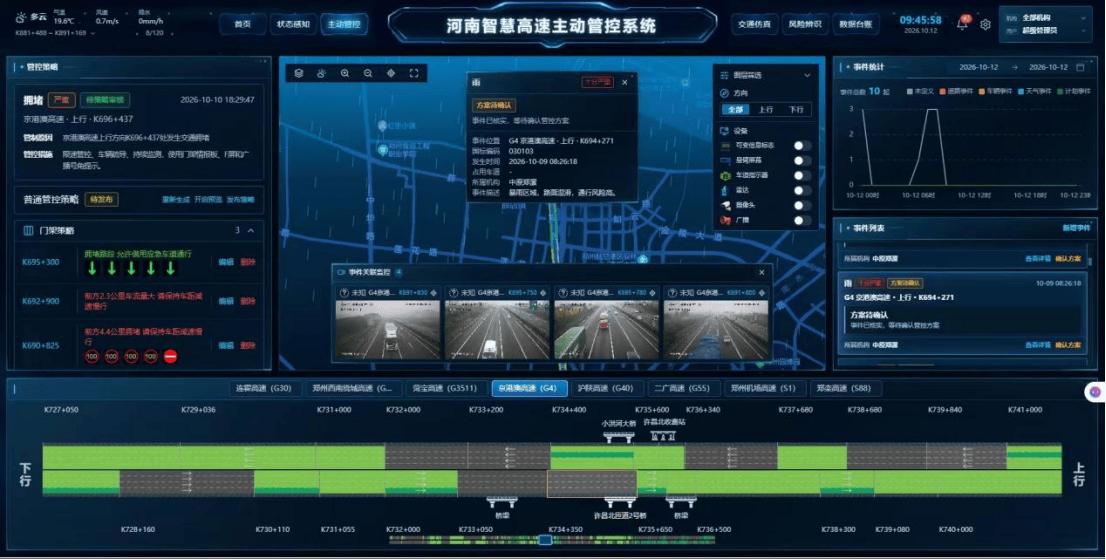Open the notification bell with red badge
This screenshot has height=560, width=1106.
tap(963, 23)
